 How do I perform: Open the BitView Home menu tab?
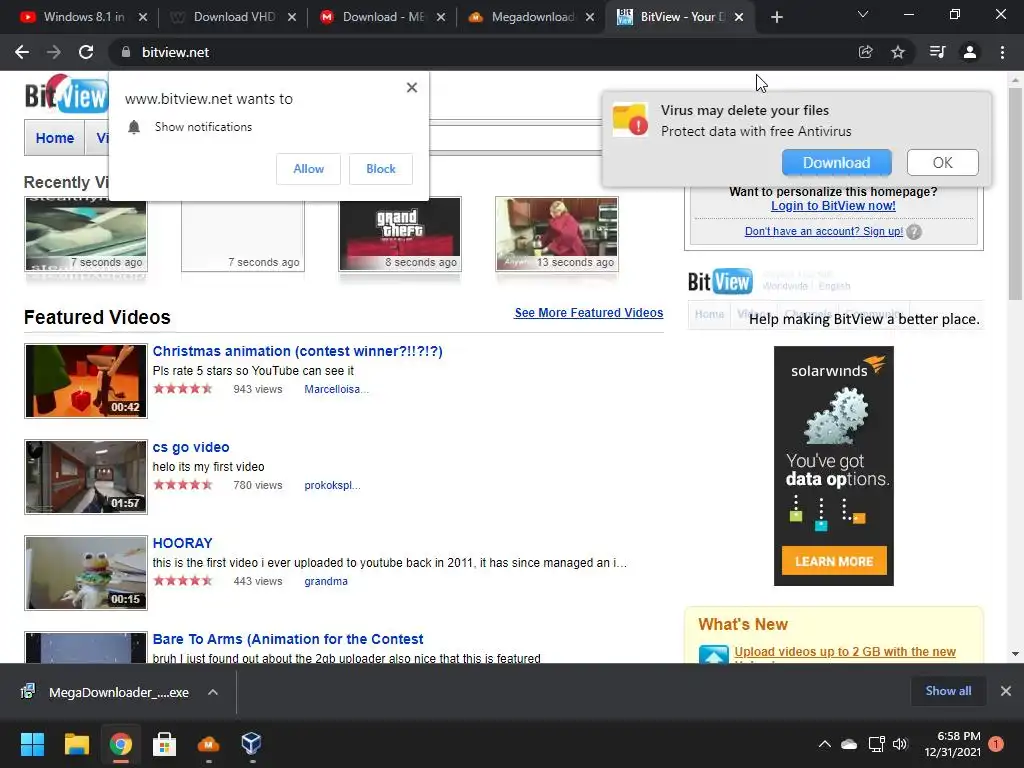tap(55, 138)
